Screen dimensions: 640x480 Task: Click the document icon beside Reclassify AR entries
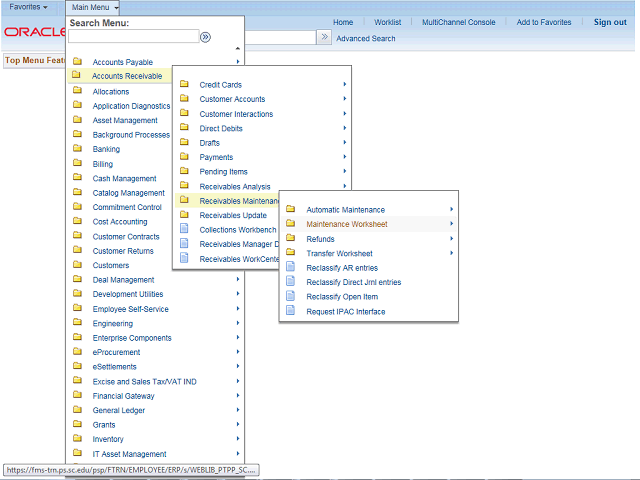point(291,268)
